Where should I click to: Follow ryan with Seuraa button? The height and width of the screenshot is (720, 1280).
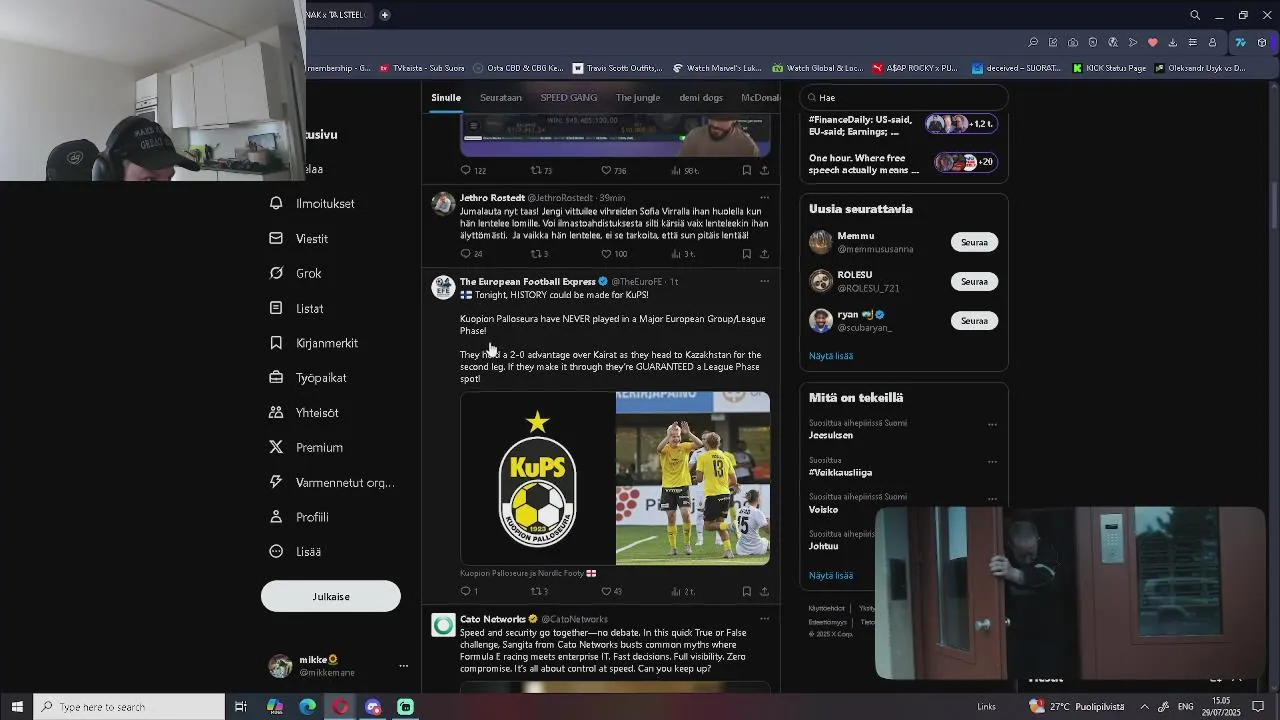click(974, 321)
